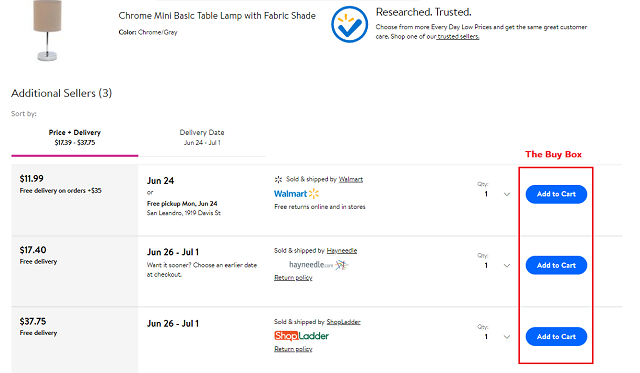Screen dimensions: 640x373
Task: Follow the Walmart seller name link
Action: 351,179
